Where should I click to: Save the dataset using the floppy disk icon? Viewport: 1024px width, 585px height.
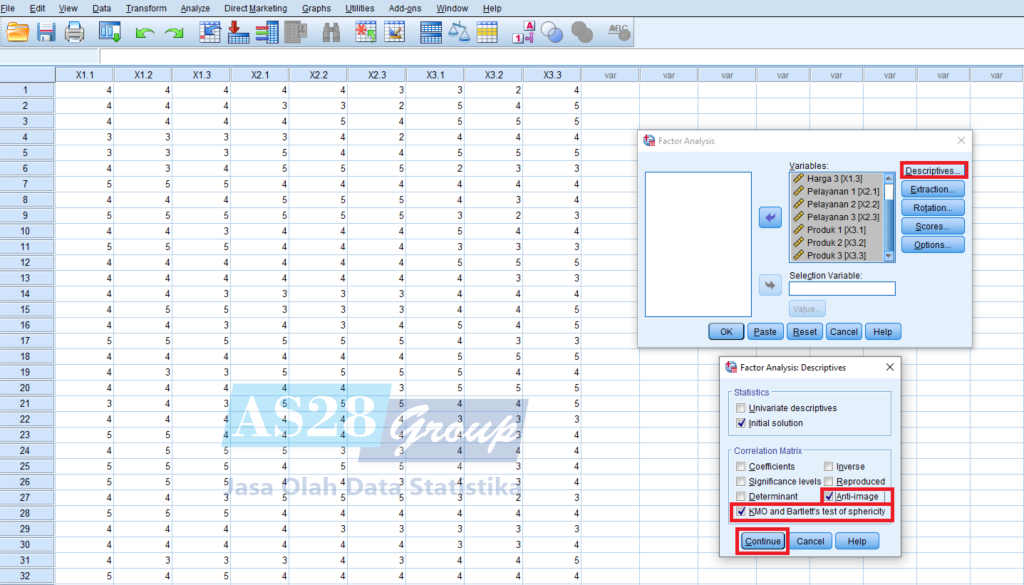[46, 32]
